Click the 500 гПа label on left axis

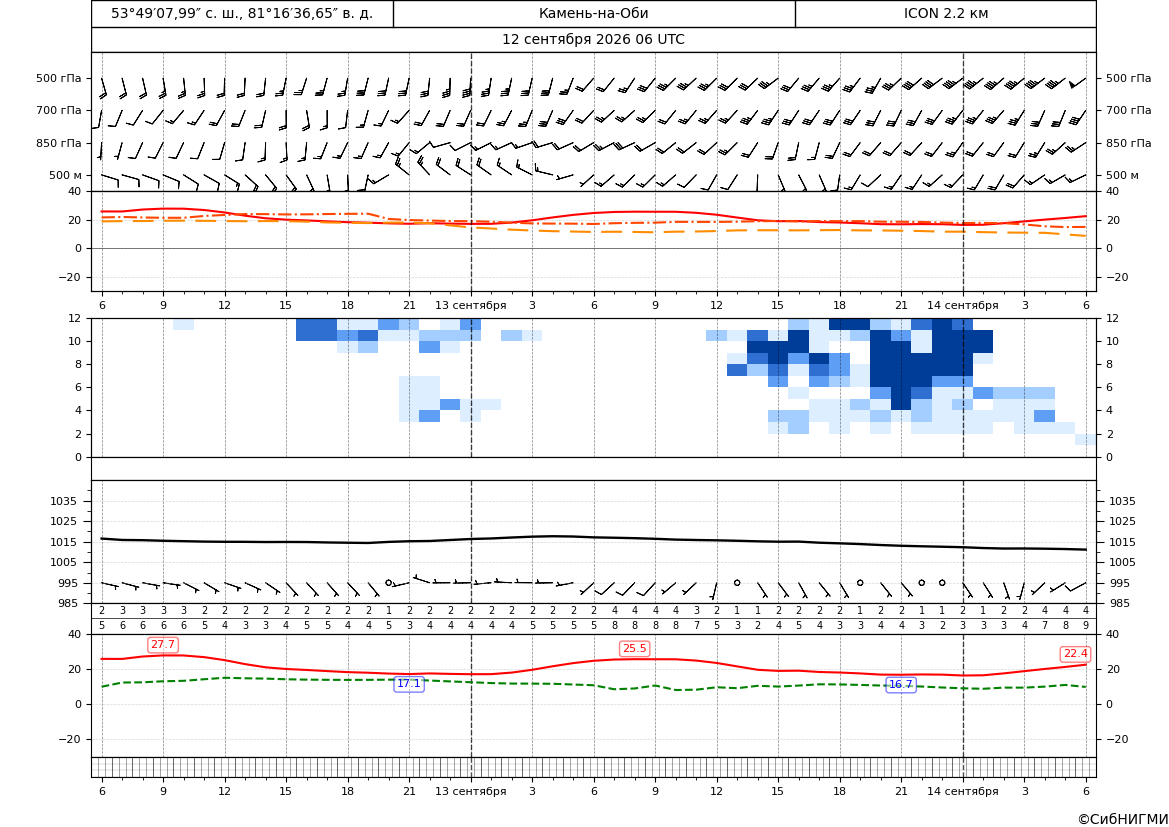pyautogui.click(x=59, y=78)
